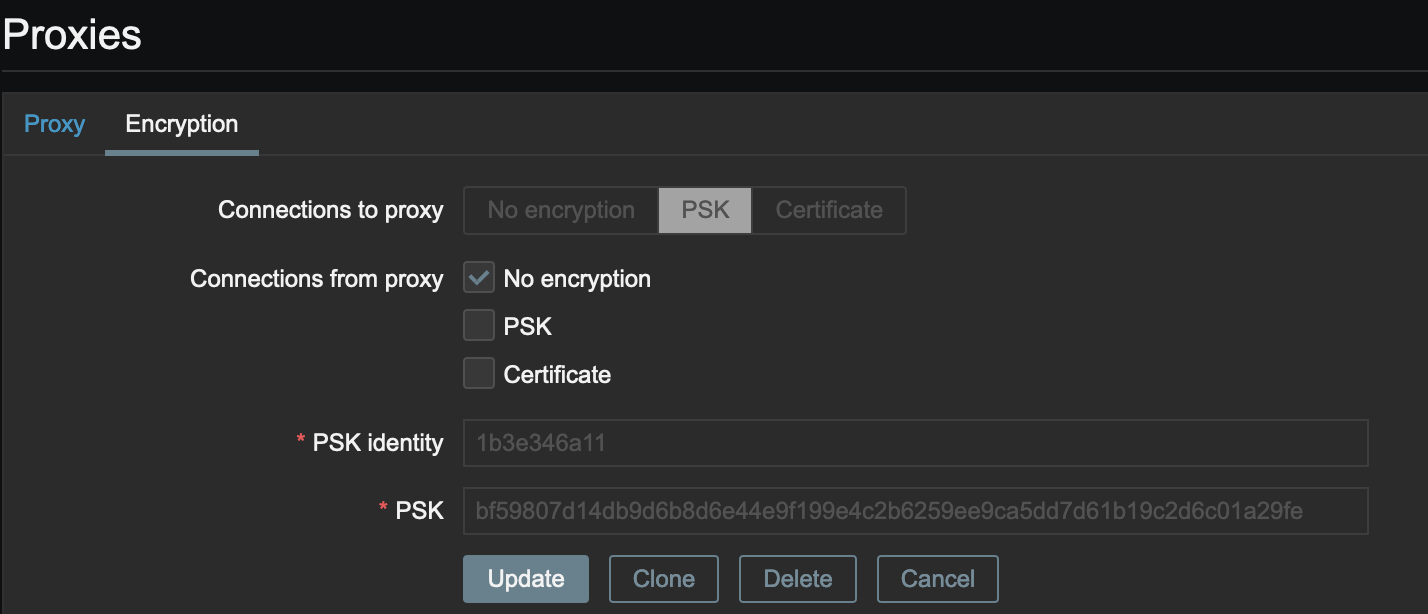This screenshot has width=1428, height=614.
Task: Delete the proxy
Action: pyautogui.click(x=797, y=578)
